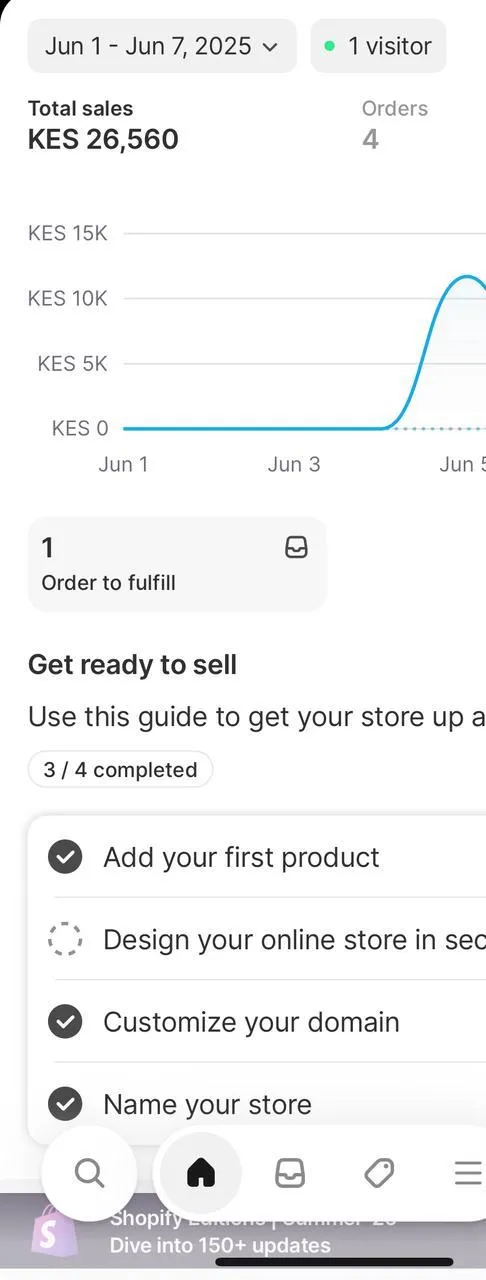Open the search icon in bottom bar

point(89,1172)
